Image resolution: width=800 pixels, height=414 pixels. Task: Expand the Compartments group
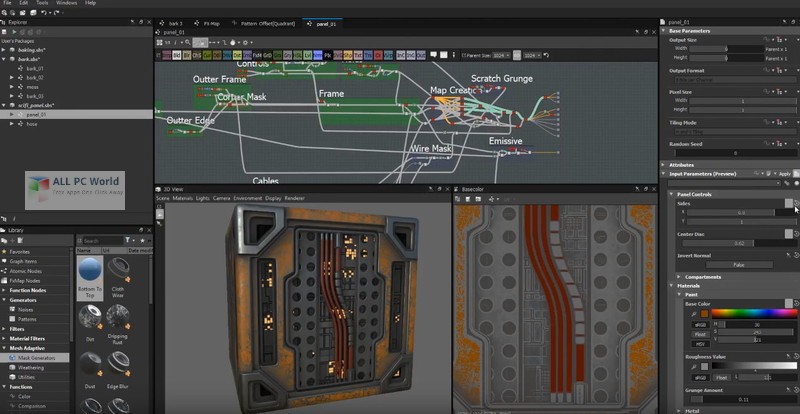pyautogui.click(x=679, y=277)
